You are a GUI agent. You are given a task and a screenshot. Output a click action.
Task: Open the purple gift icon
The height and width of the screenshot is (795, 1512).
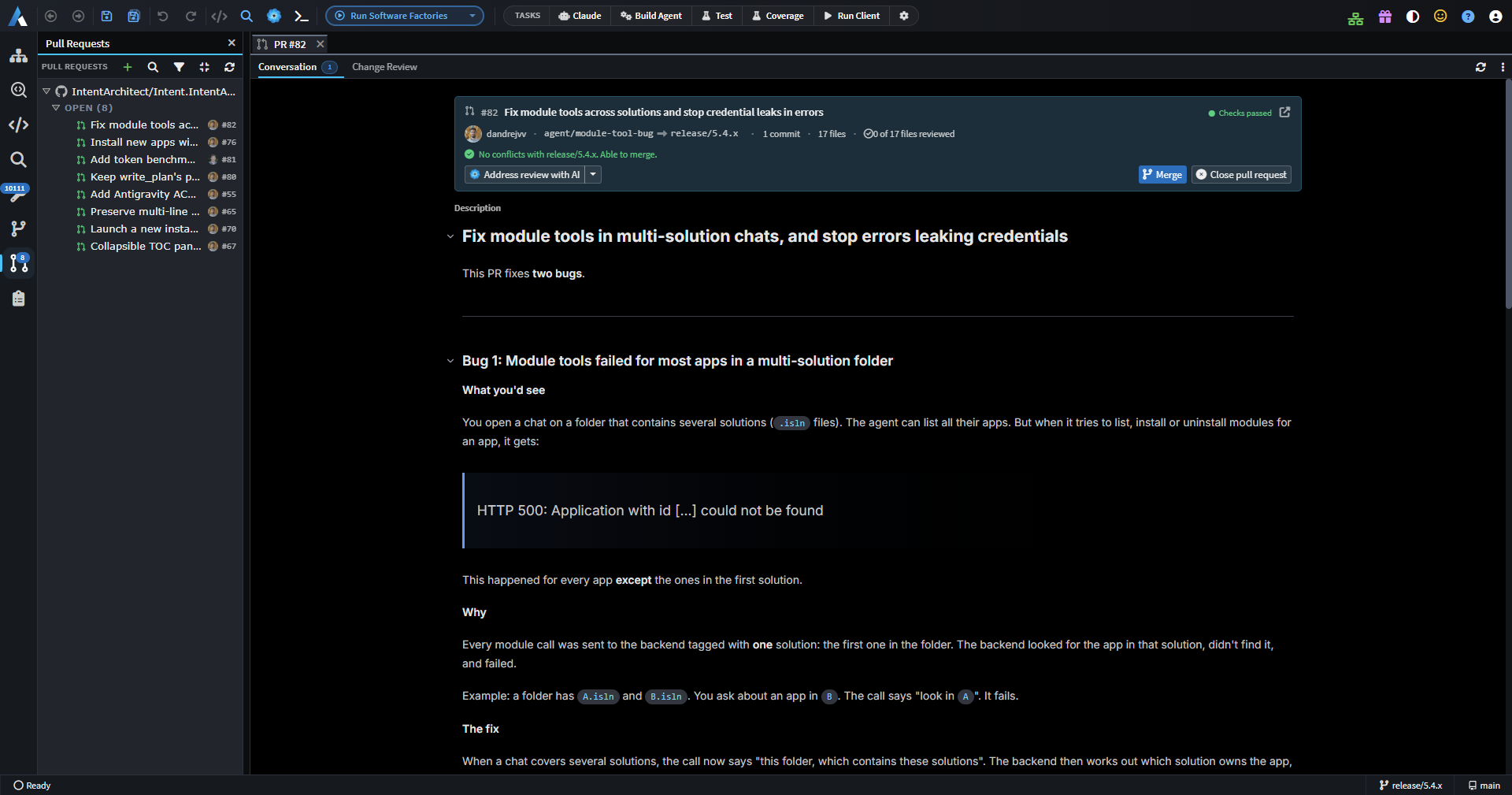click(x=1385, y=17)
